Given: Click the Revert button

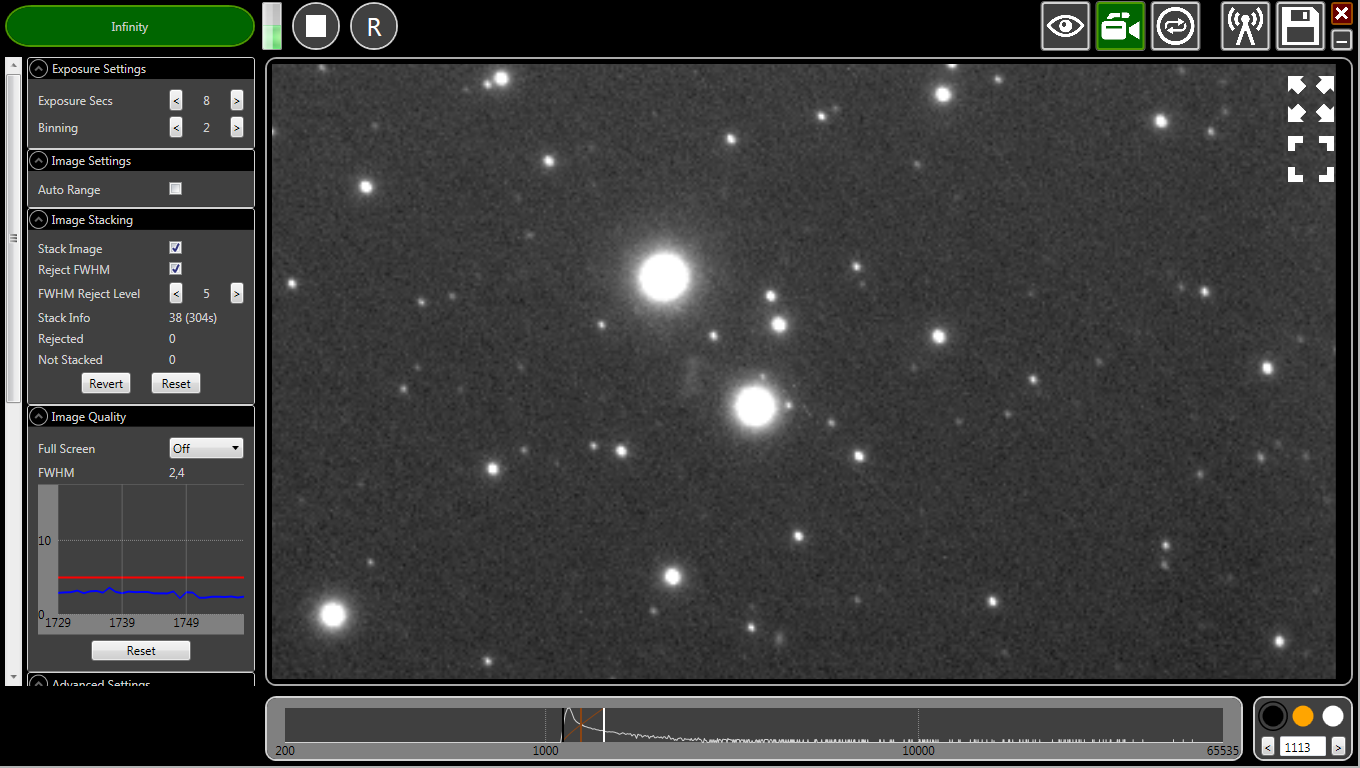Looking at the screenshot, I should (106, 384).
